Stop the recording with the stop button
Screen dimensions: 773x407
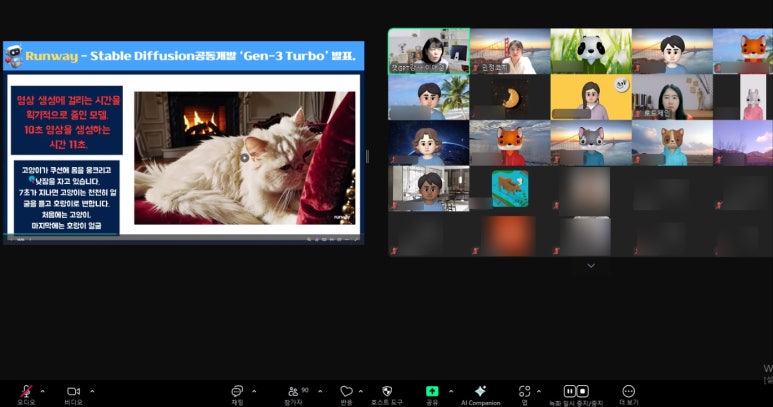pyautogui.click(x=582, y=391)
